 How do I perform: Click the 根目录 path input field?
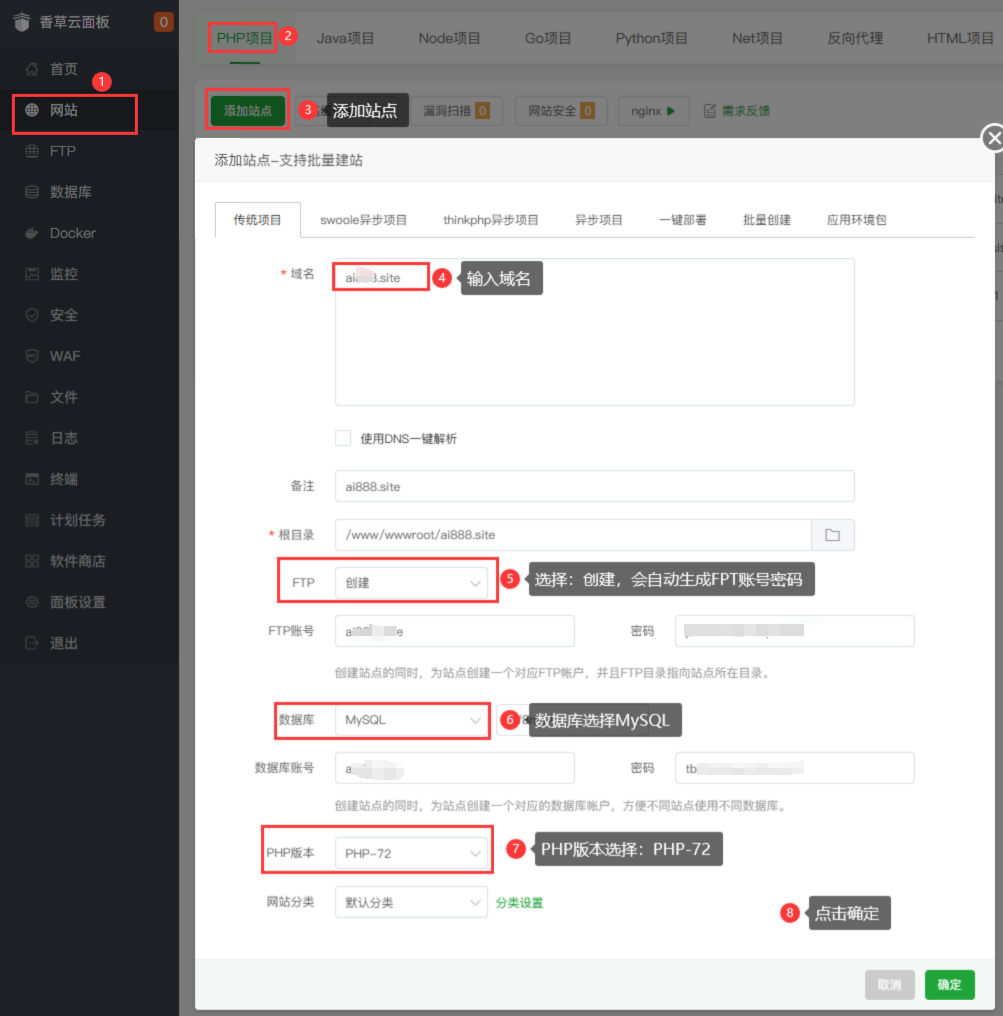point(573,535)
